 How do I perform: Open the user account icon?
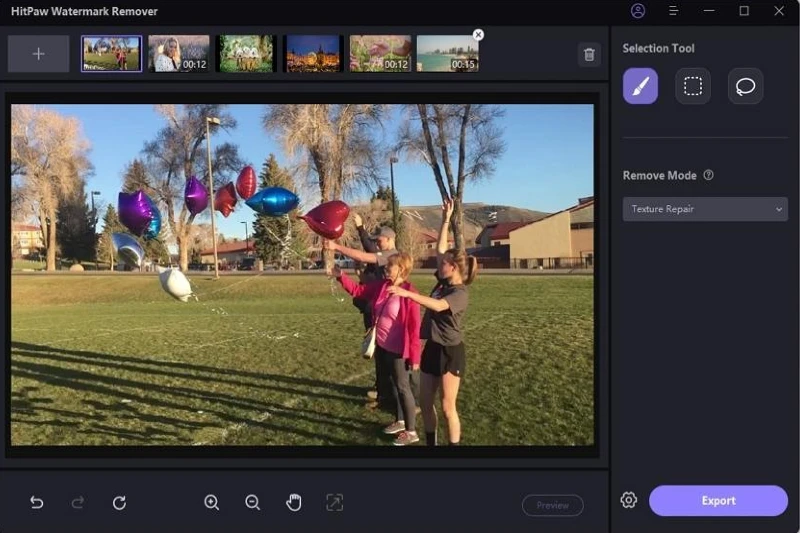(x=638, y=11)
